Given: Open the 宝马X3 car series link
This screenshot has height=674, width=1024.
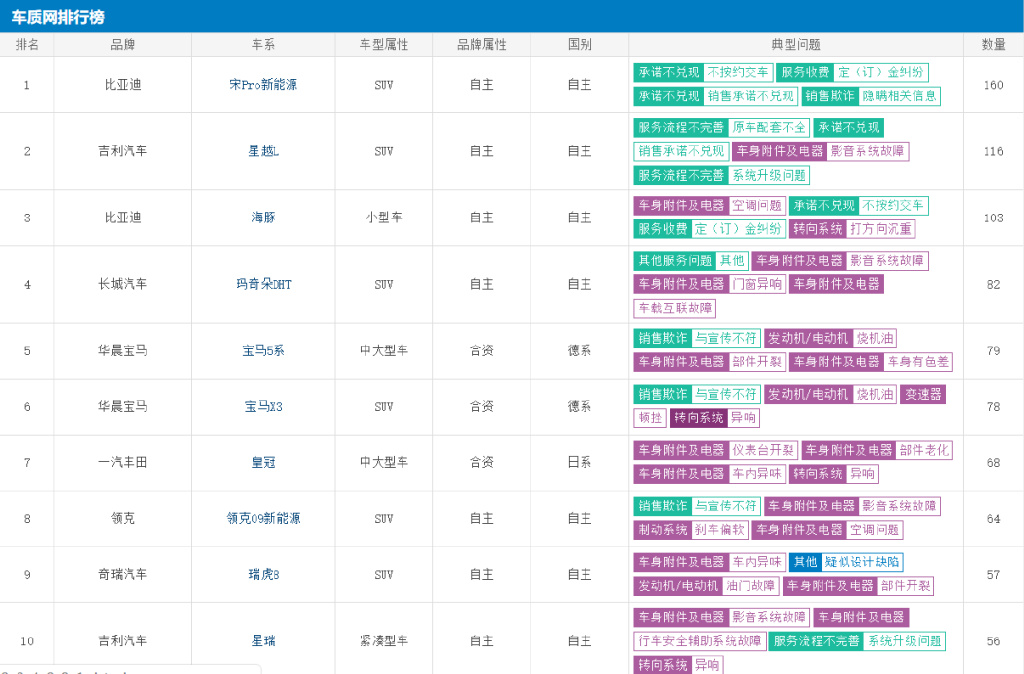Looking at the screenshot, I should point(263,406).
